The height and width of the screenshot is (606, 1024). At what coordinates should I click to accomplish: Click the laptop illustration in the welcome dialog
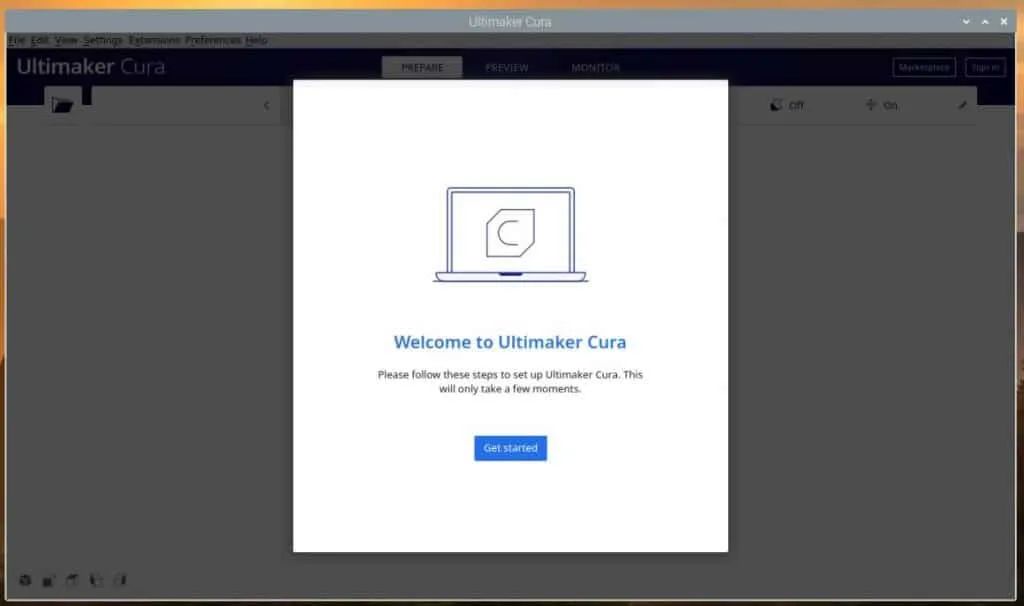511,235
